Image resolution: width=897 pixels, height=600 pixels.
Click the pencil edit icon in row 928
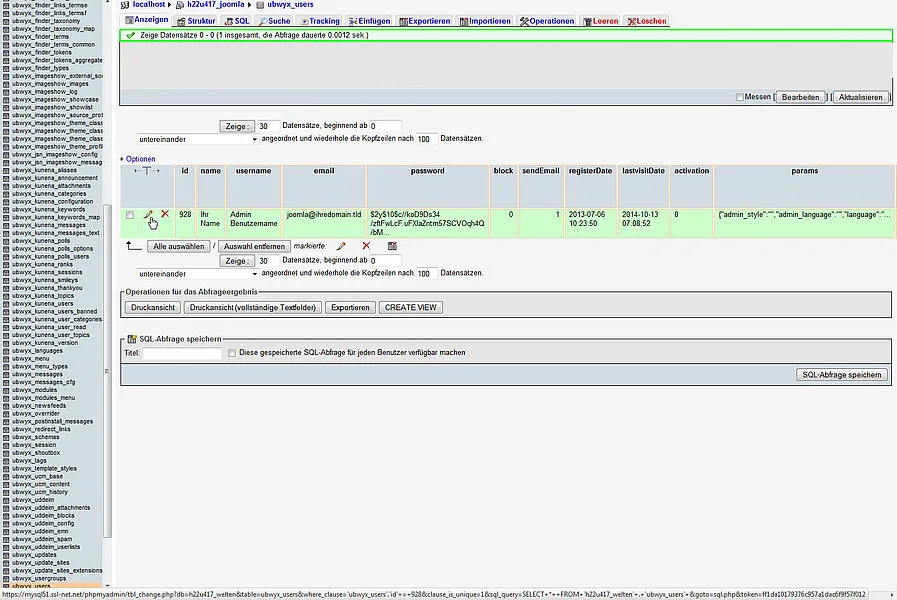pyautogui.click(x=148, y=214)
